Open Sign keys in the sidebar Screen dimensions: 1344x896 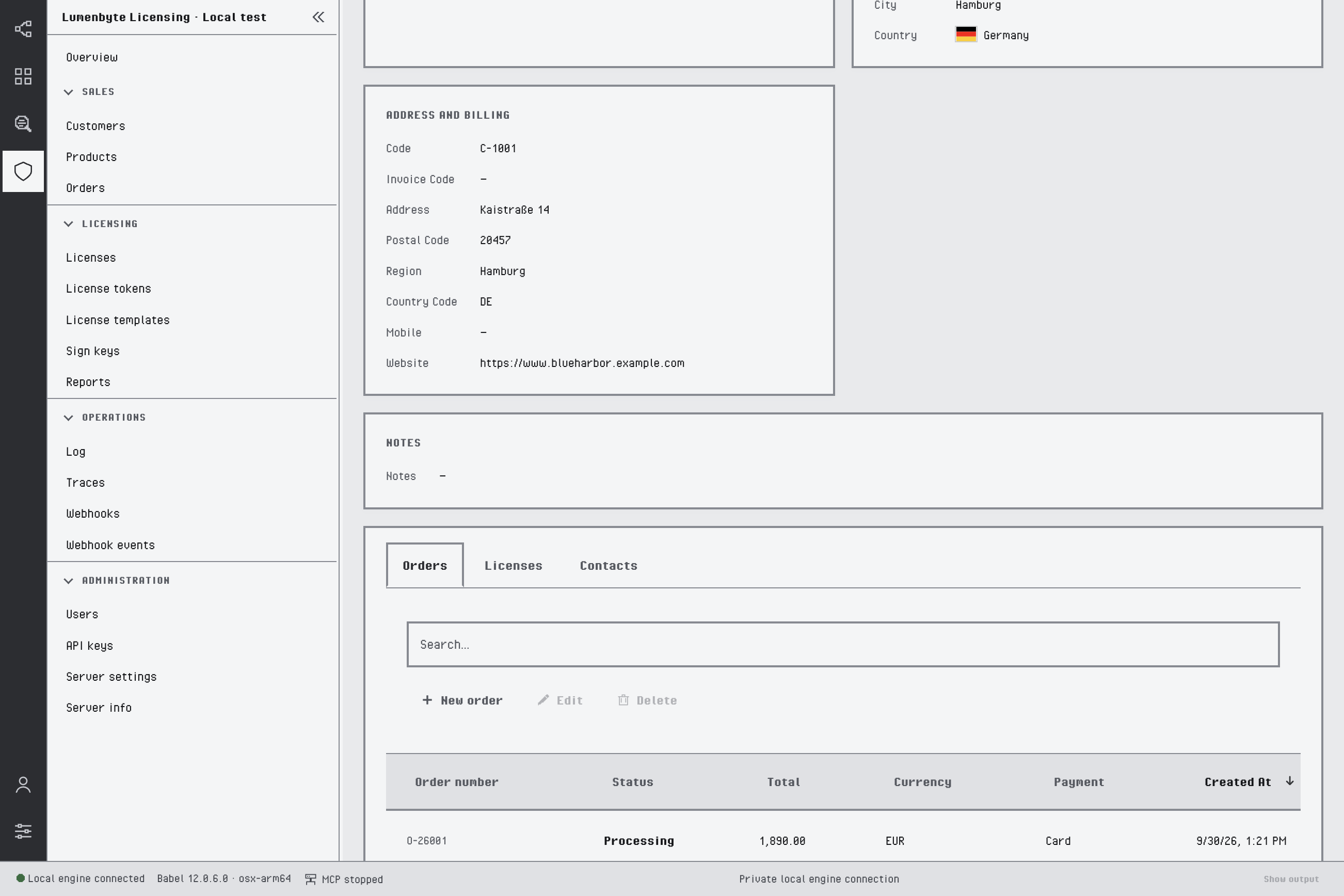coord(92,351)
